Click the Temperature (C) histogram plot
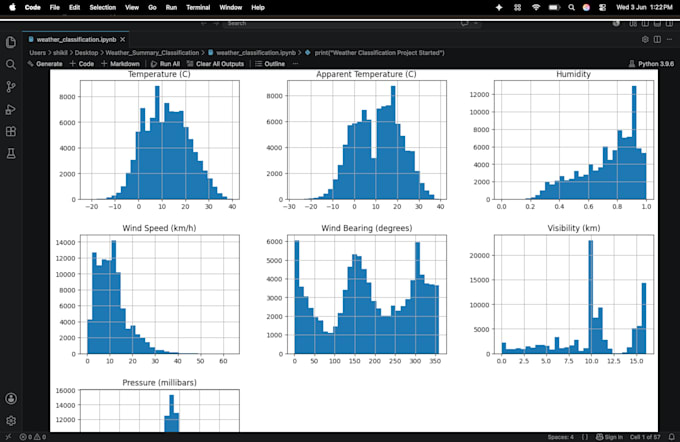Image resolution: width=680 pixels, height=442 pixels. (x=160, y=140)
